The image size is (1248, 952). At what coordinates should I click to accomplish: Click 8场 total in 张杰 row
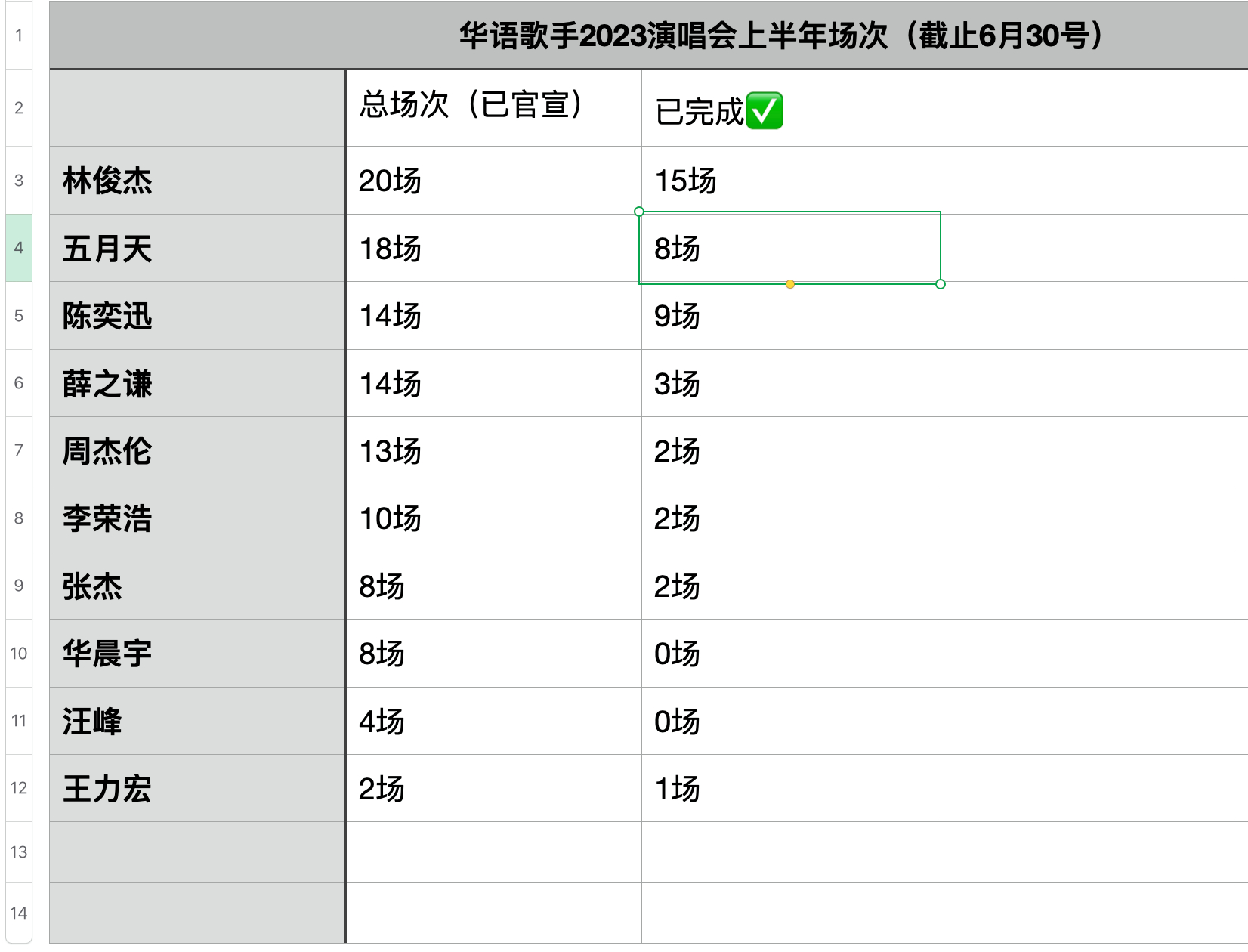tap(493, 586)
